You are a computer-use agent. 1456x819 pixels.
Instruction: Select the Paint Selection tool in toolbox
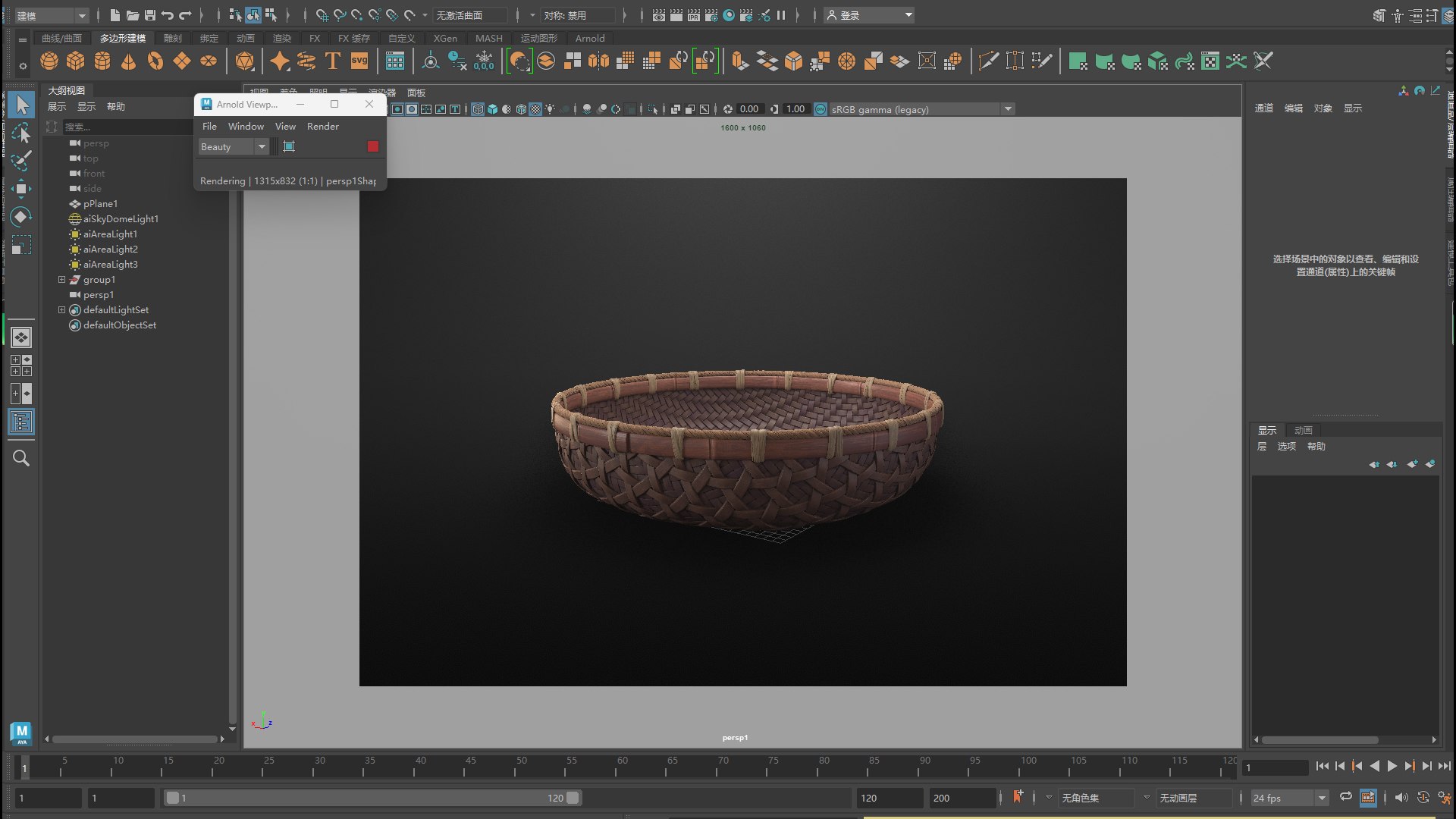tap(21, 161)
